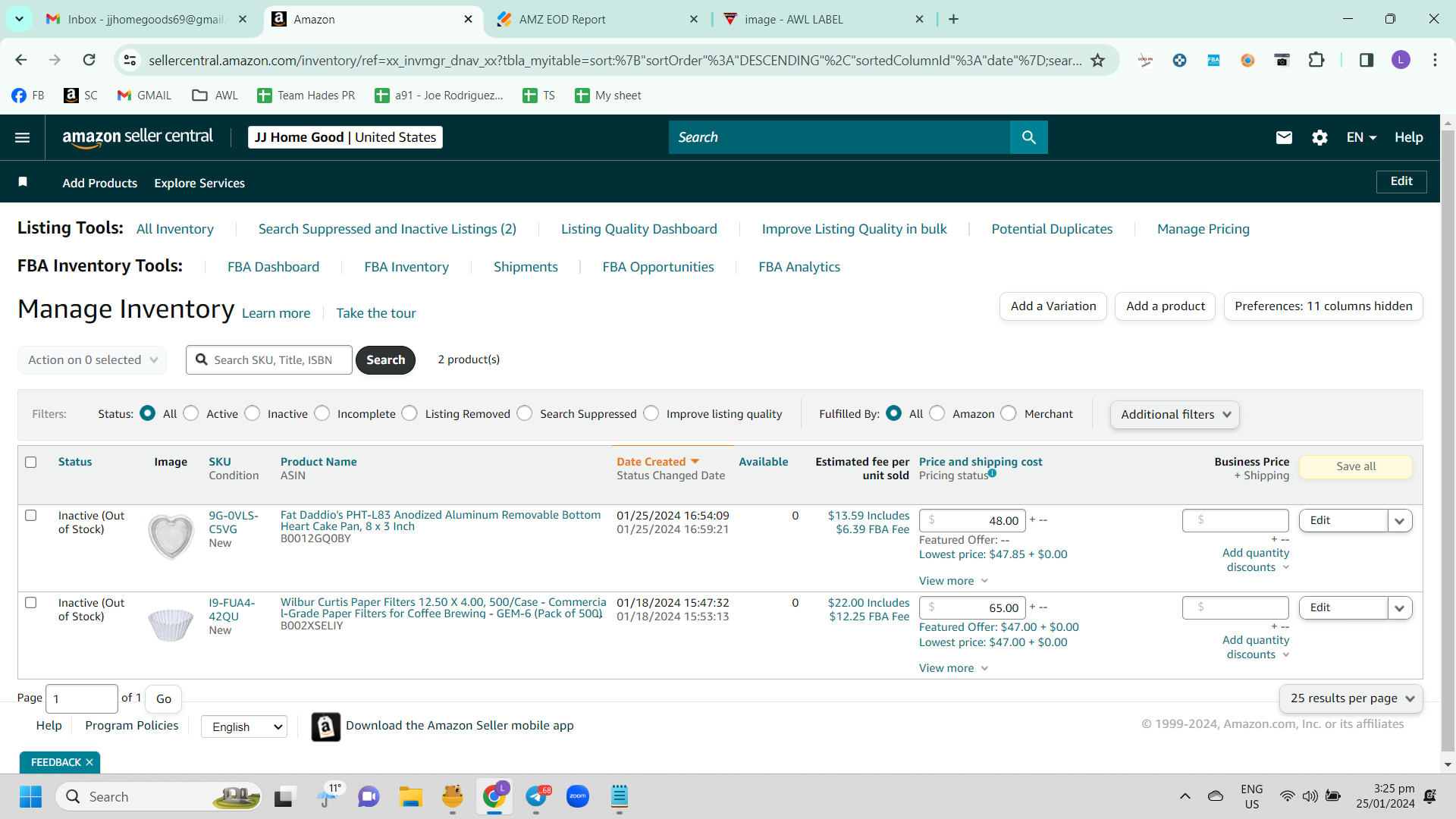Screen dimensions: 1456x819
Task: Click the heart cake pan product thumbnail
Action: 171,536
